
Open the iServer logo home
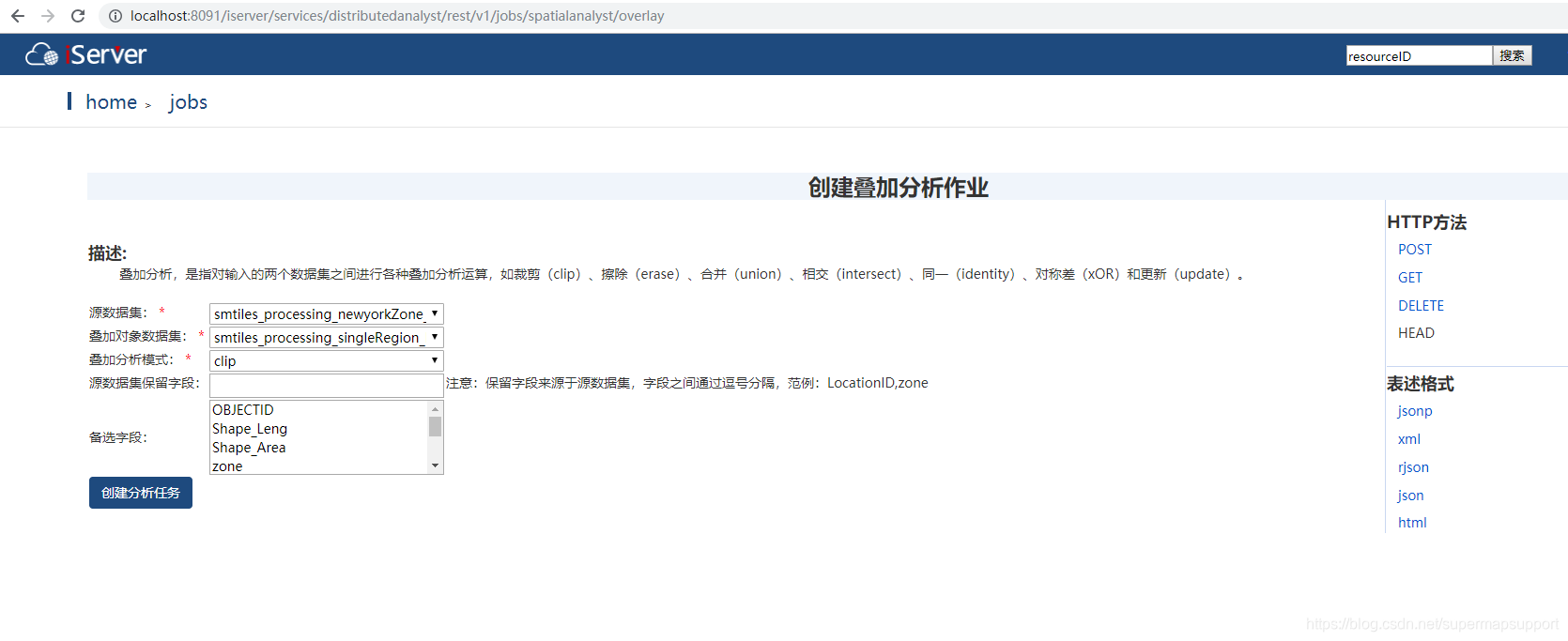tap(85, 54)
